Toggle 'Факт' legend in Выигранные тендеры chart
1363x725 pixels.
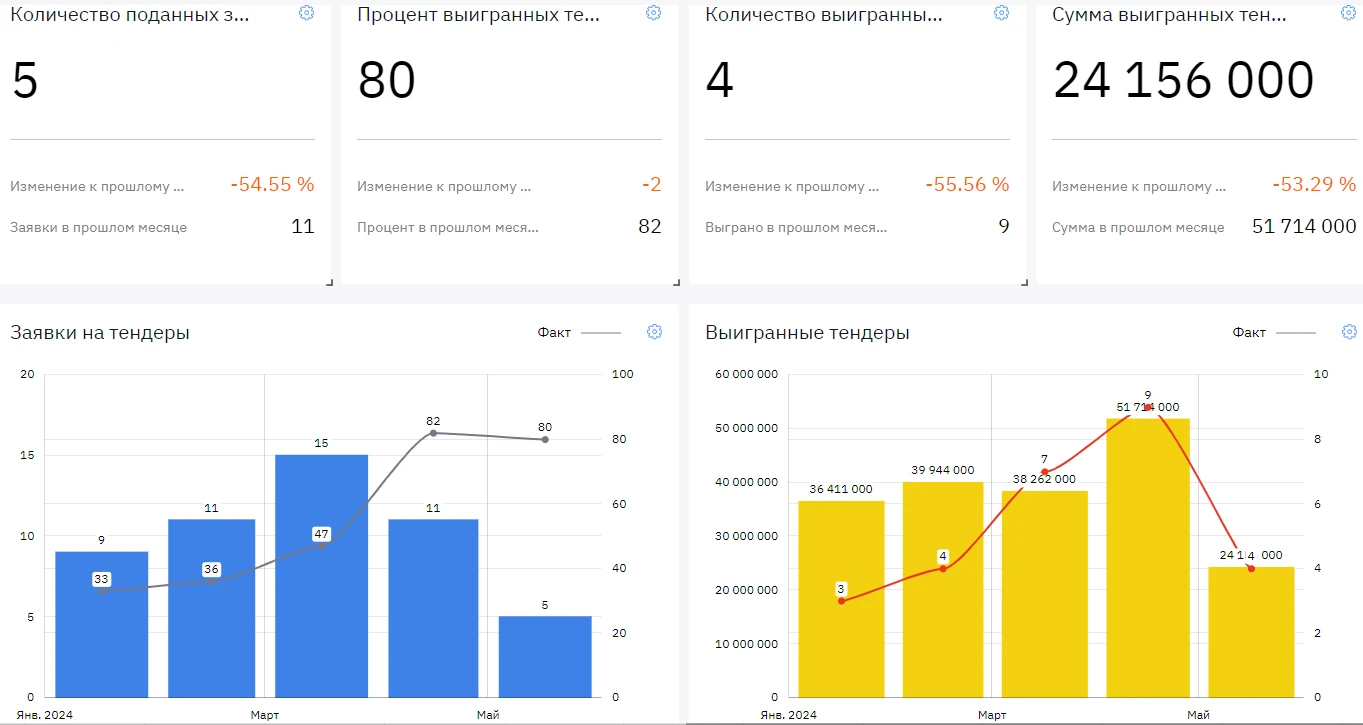1274,332
